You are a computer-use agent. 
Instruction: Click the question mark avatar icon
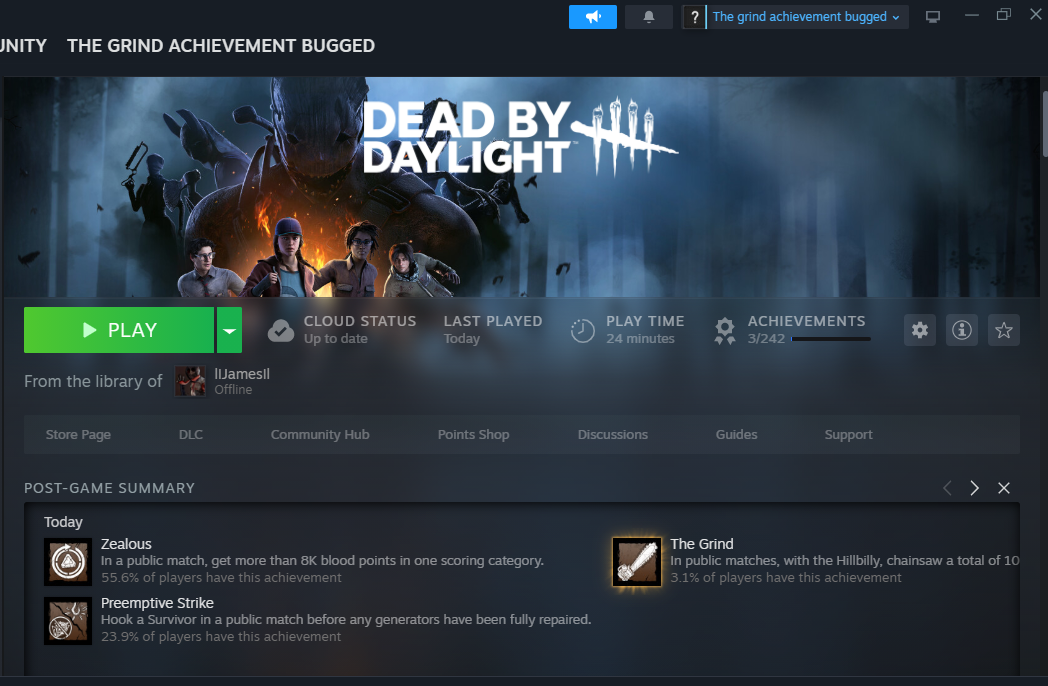coord(694,17)
